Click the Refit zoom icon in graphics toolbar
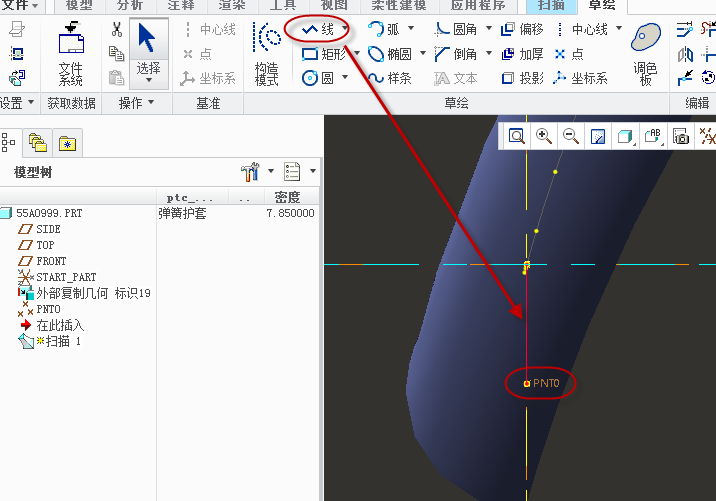 517,136
